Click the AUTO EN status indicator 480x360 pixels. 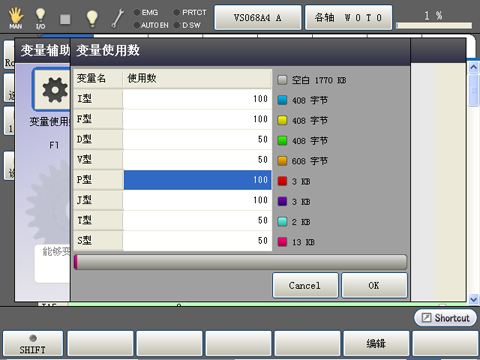151,25
